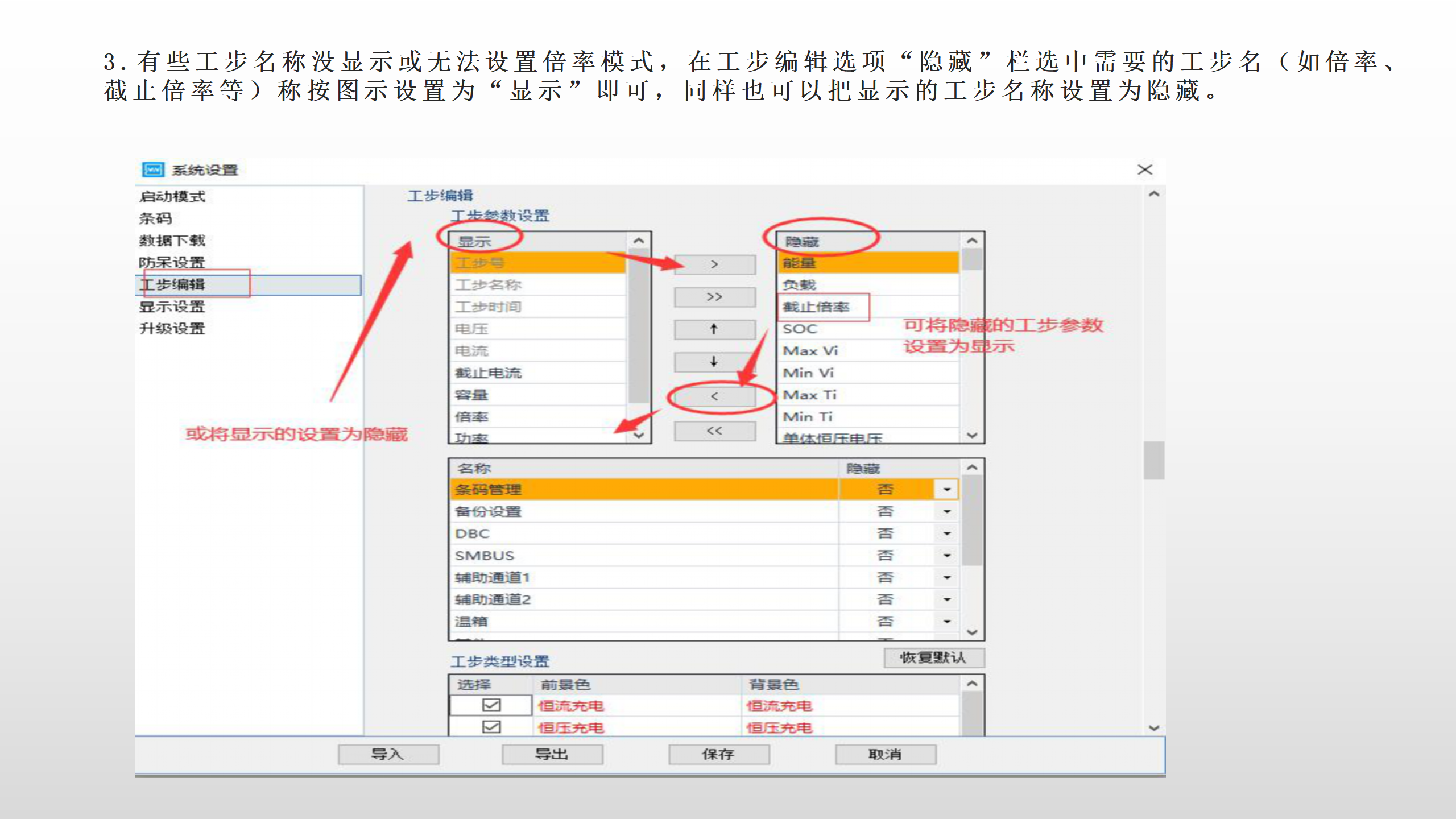
Task: Select 倍率 in the 显示 list
Action: click(x=538, y=417)
